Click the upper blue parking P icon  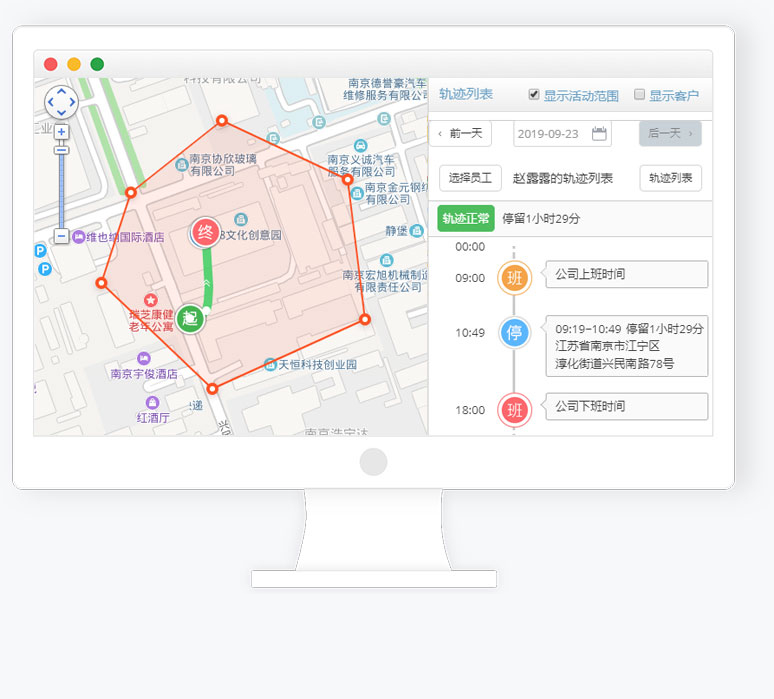click(x=40, y=251)
